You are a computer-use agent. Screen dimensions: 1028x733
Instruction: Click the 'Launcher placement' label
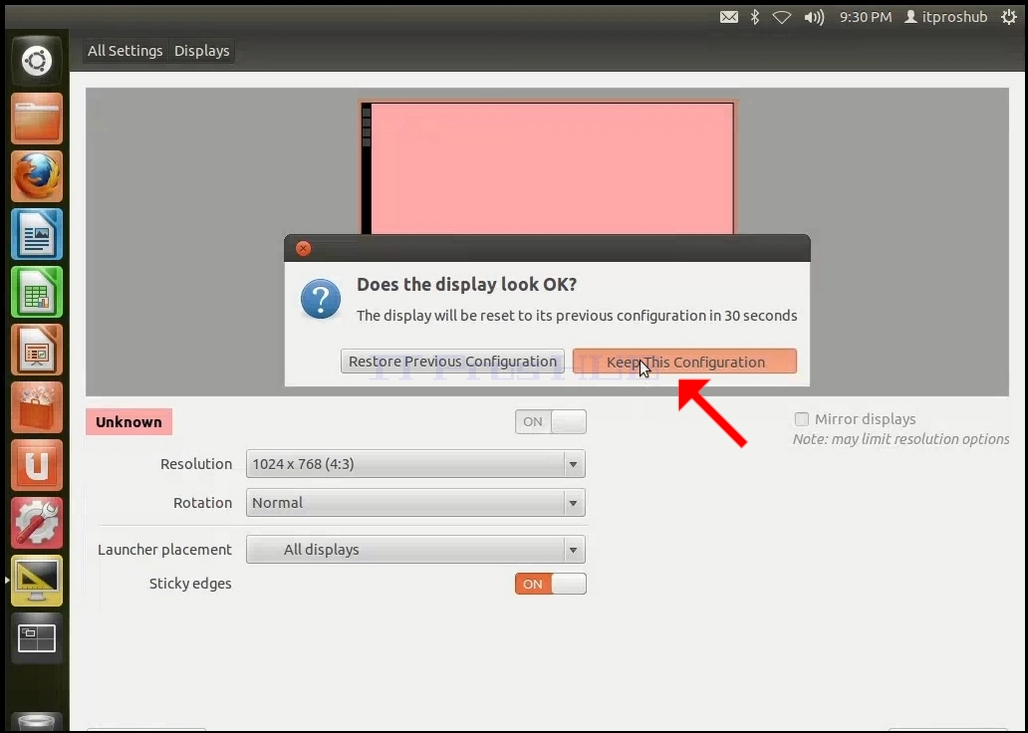coord(165,549)
